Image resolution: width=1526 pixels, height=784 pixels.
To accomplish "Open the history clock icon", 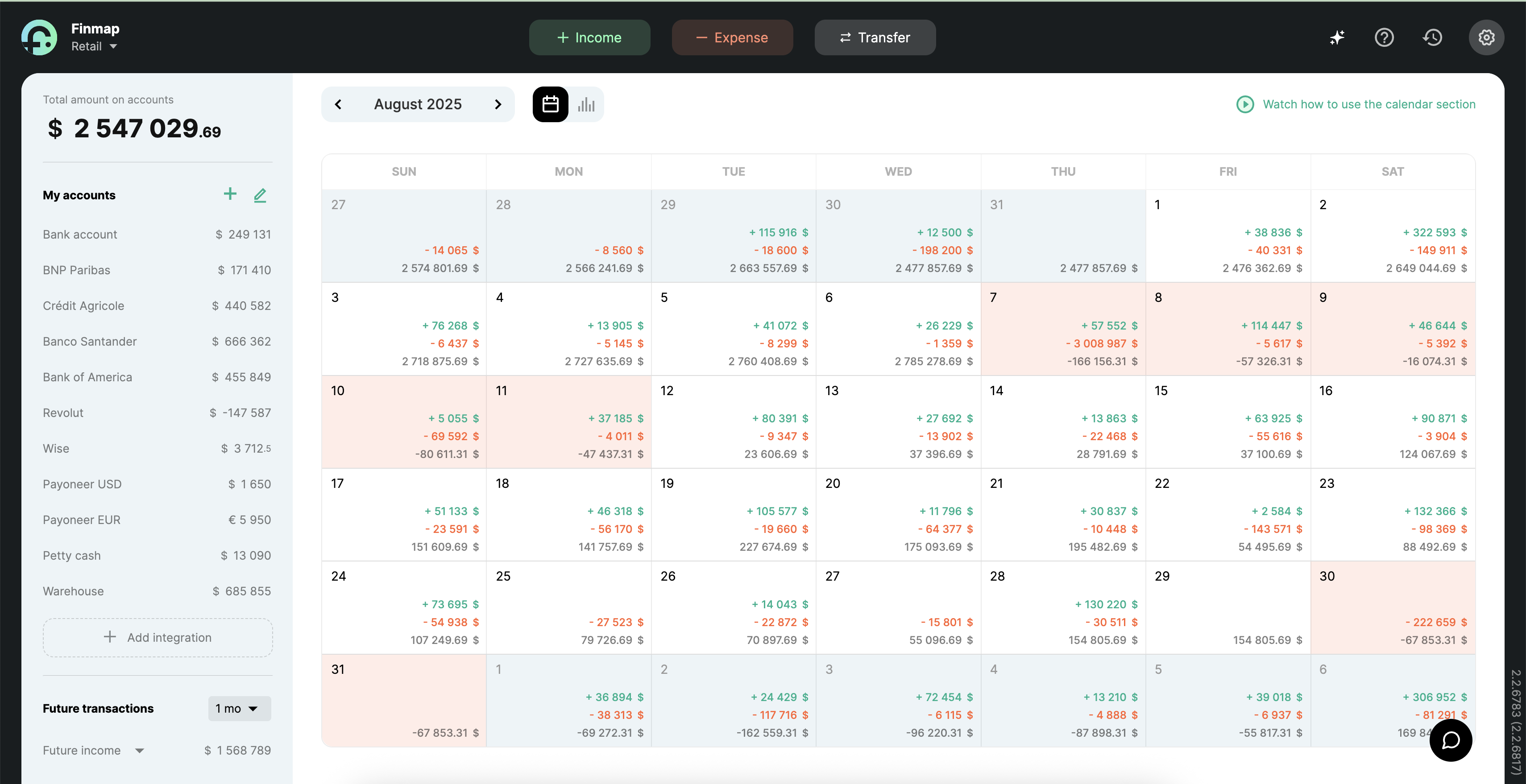I will click(1432, 37).
